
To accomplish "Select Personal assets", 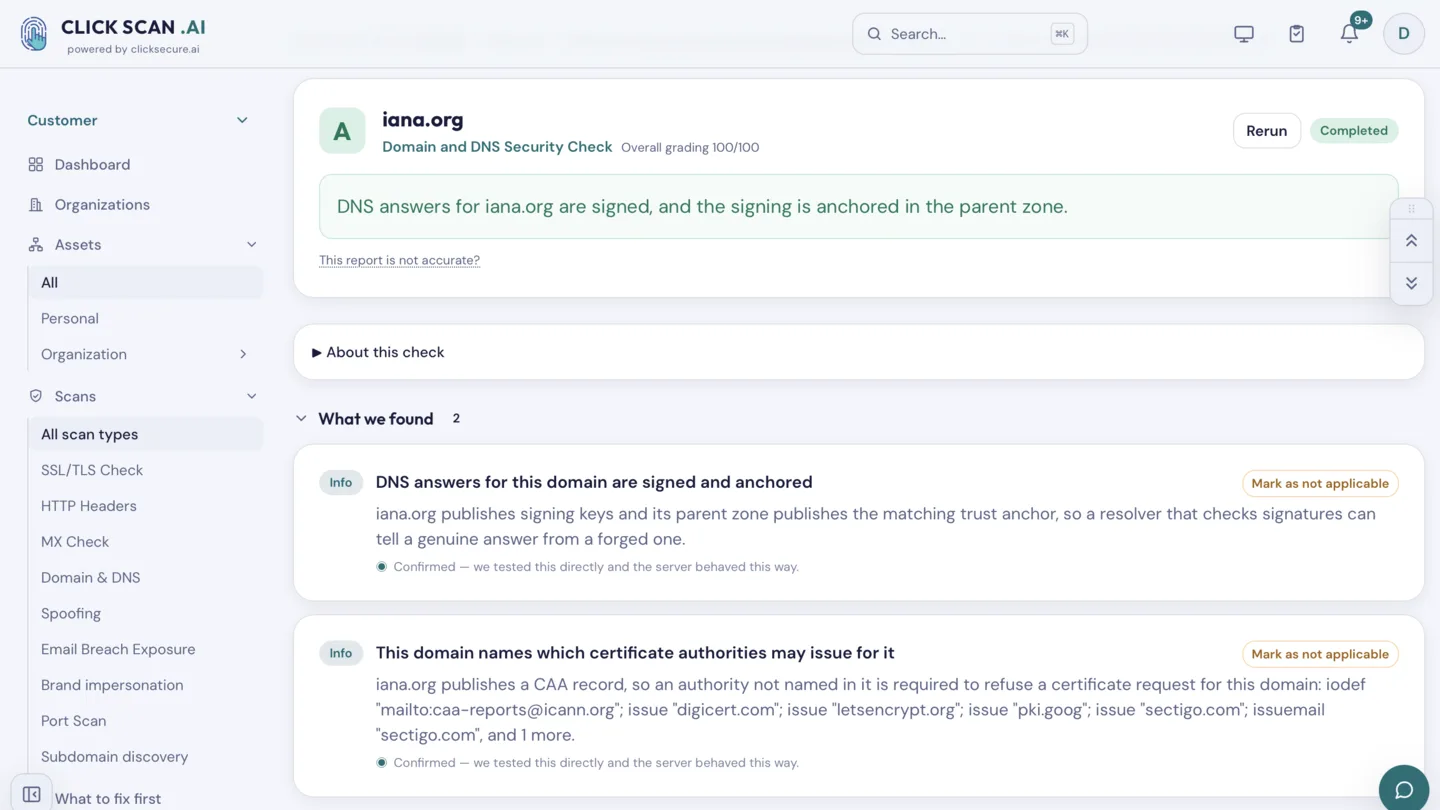I will point(70,319).
